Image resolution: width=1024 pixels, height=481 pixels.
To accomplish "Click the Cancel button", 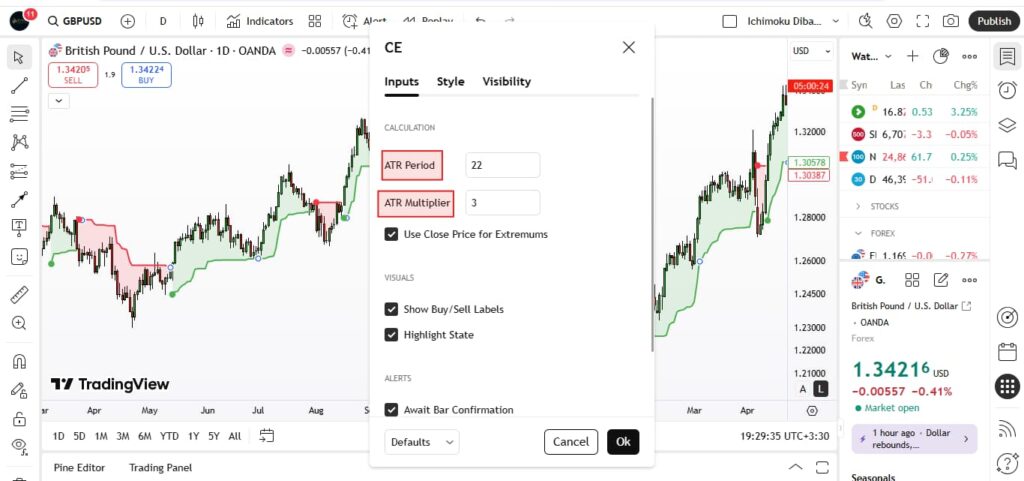I will 571,442.
